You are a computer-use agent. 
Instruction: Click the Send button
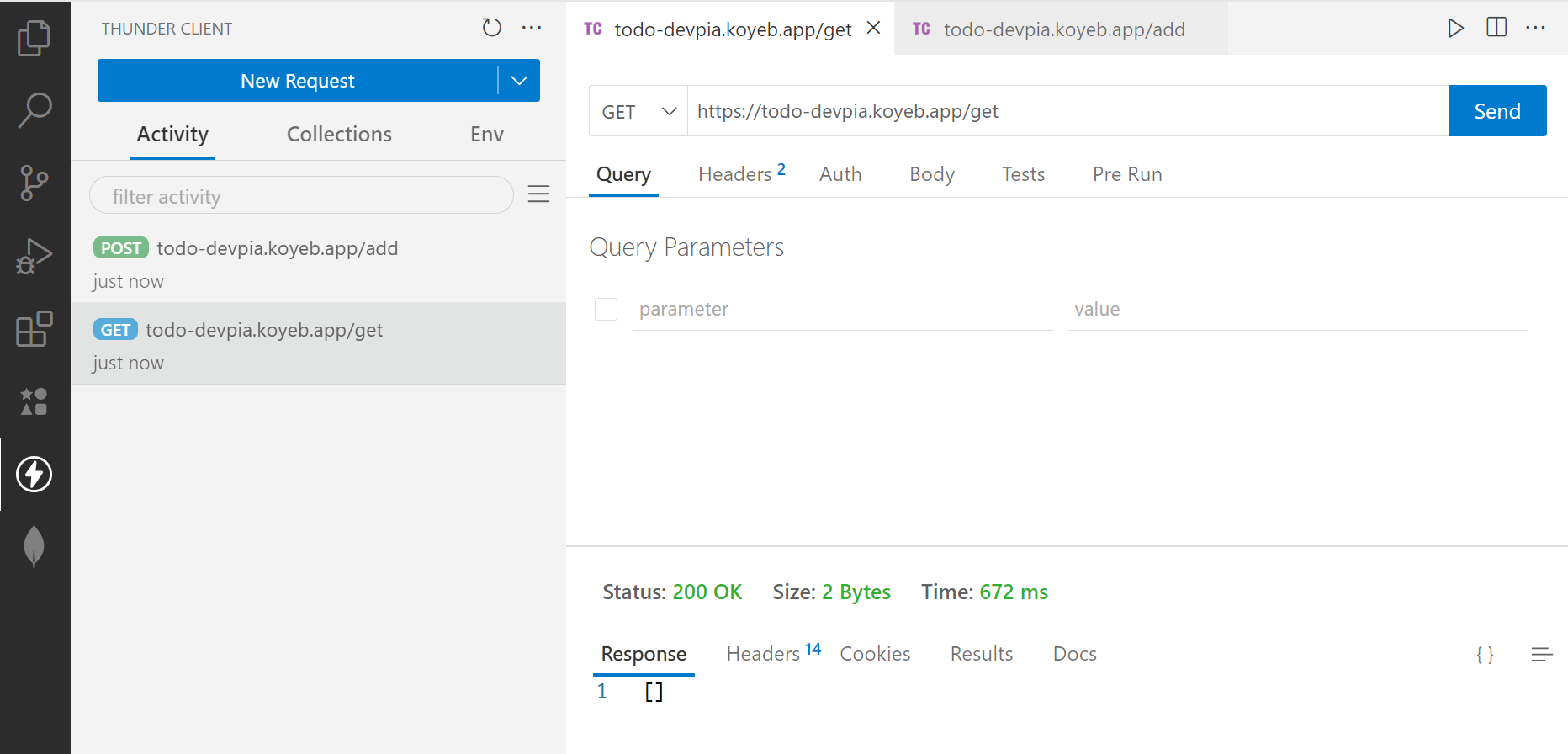click(1496, 111)
